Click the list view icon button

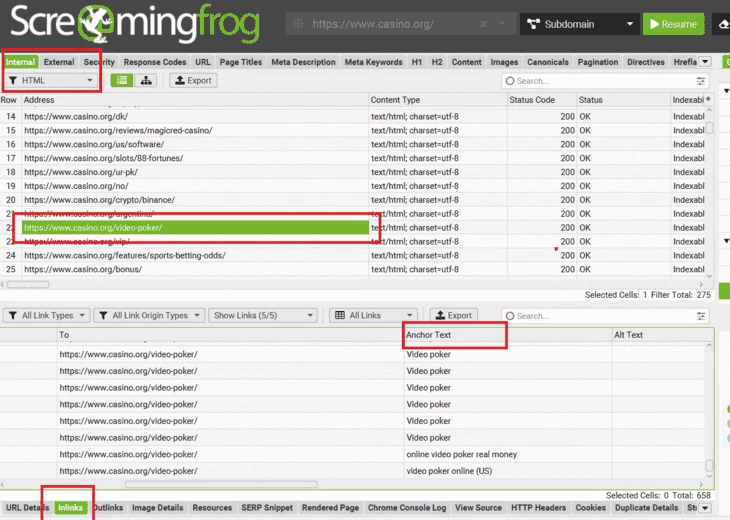(122, 81)
